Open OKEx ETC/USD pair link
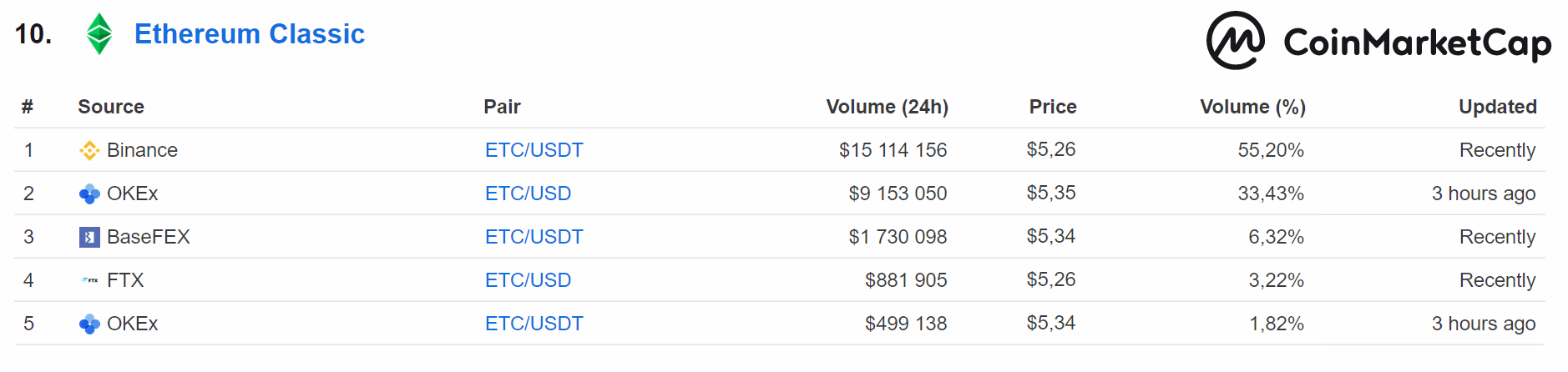This screenshot has height=372, width=1568. pos(529,194)
